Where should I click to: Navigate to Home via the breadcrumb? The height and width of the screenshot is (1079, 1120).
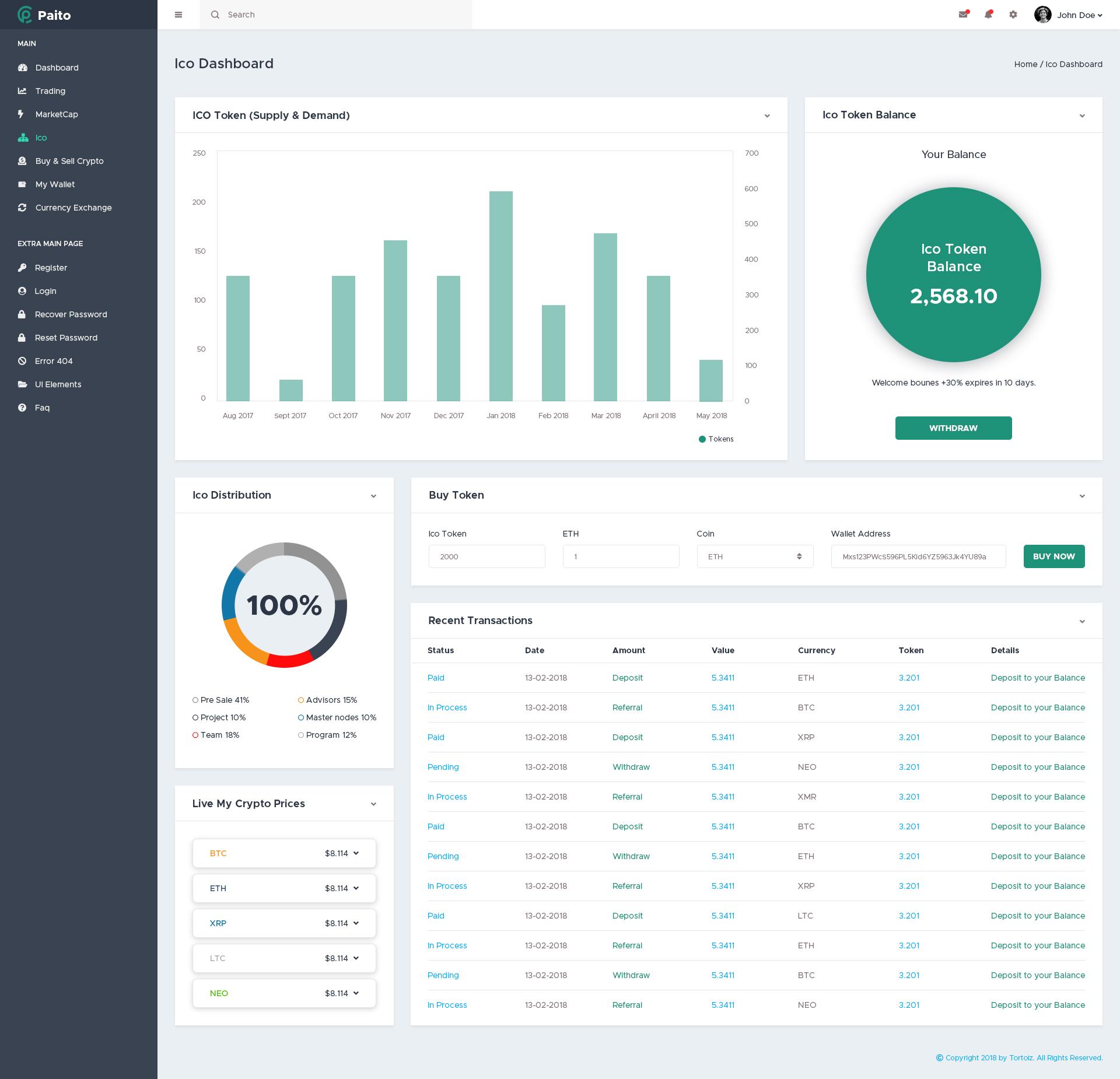(1025, 64)
